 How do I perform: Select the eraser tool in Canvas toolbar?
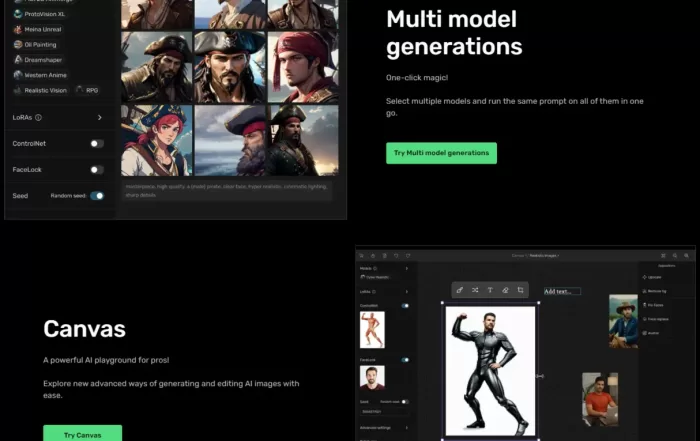[505, 290]
